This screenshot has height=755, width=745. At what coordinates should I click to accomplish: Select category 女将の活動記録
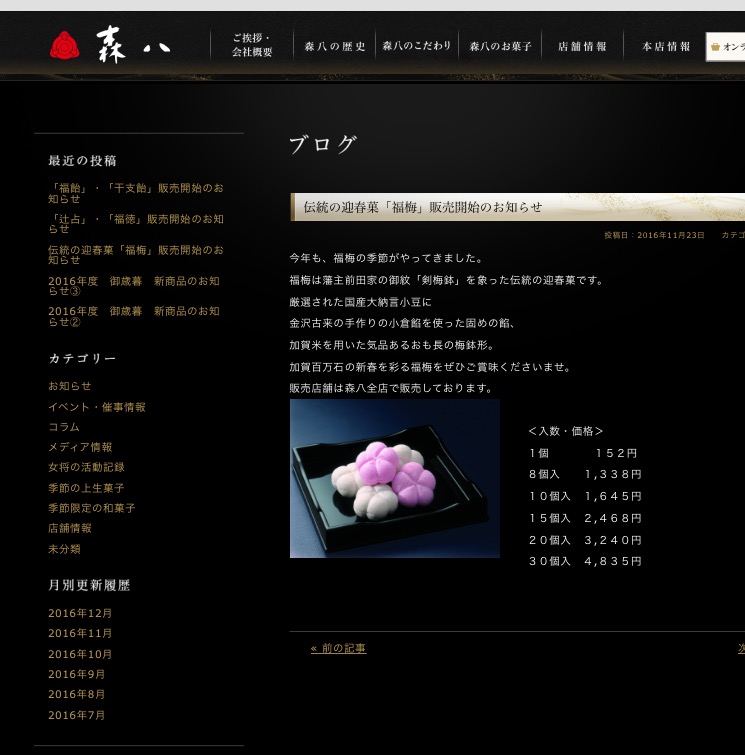86,467
